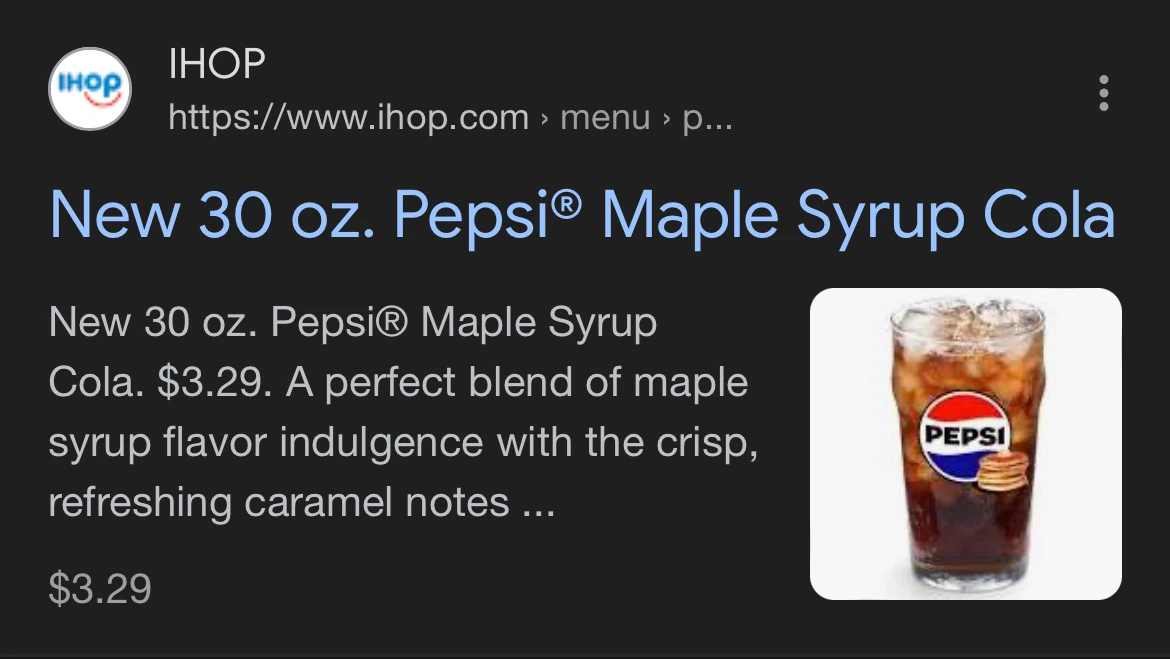Open the Pepsi cola glass thumbnail
The height and width of the screenshot is (659, 1170).
click(965, 444)
